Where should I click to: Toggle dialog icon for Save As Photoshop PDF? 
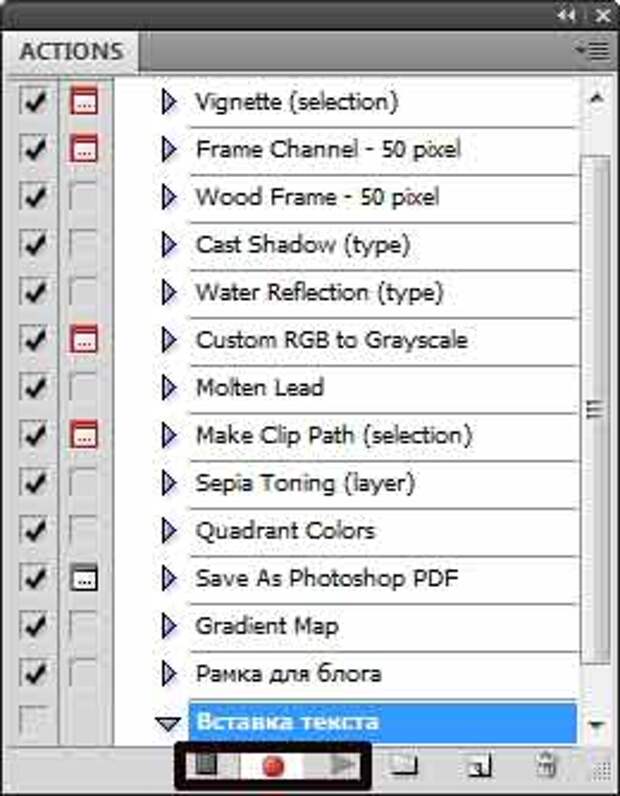coord(84,577)
